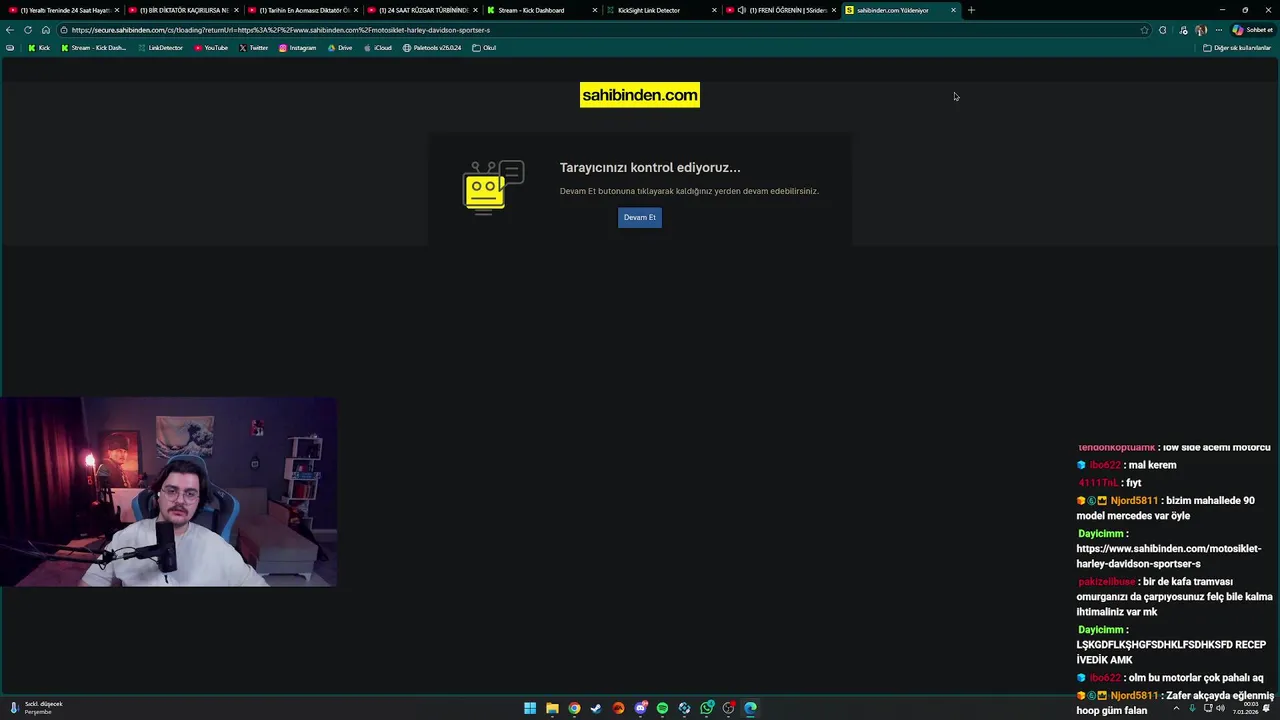Open Google Chrome from taskbar
This screenshot has height=720, width=1280.
coord(574,708)
